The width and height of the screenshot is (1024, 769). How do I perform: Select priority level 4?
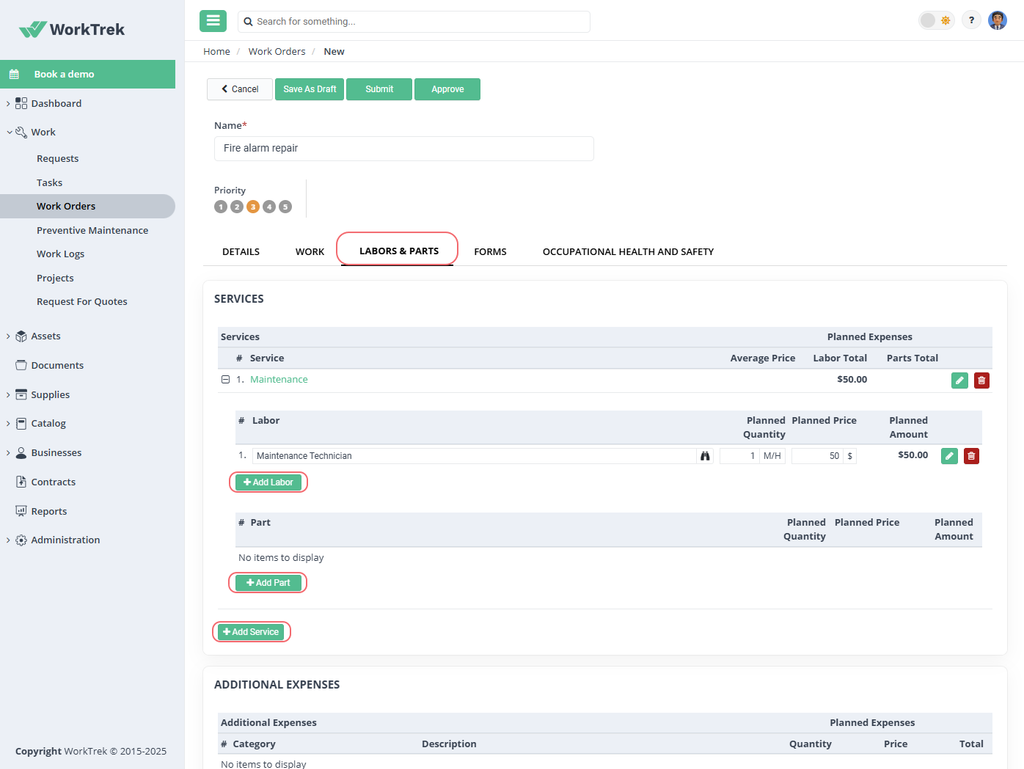pyautogui.click(x=269, y=207)
